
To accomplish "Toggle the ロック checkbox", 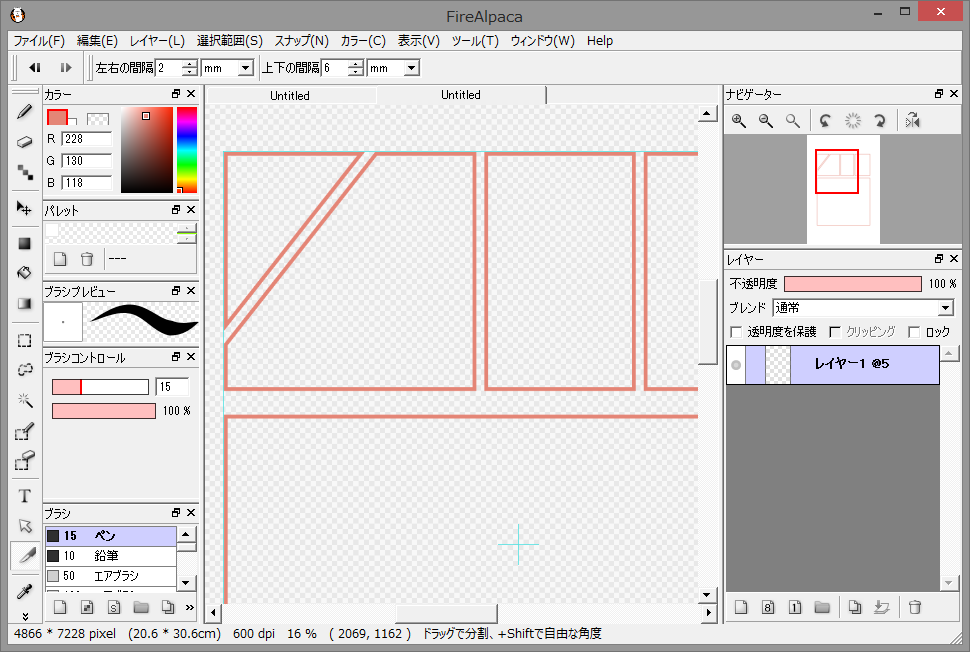I will click(x=914, y=332).
